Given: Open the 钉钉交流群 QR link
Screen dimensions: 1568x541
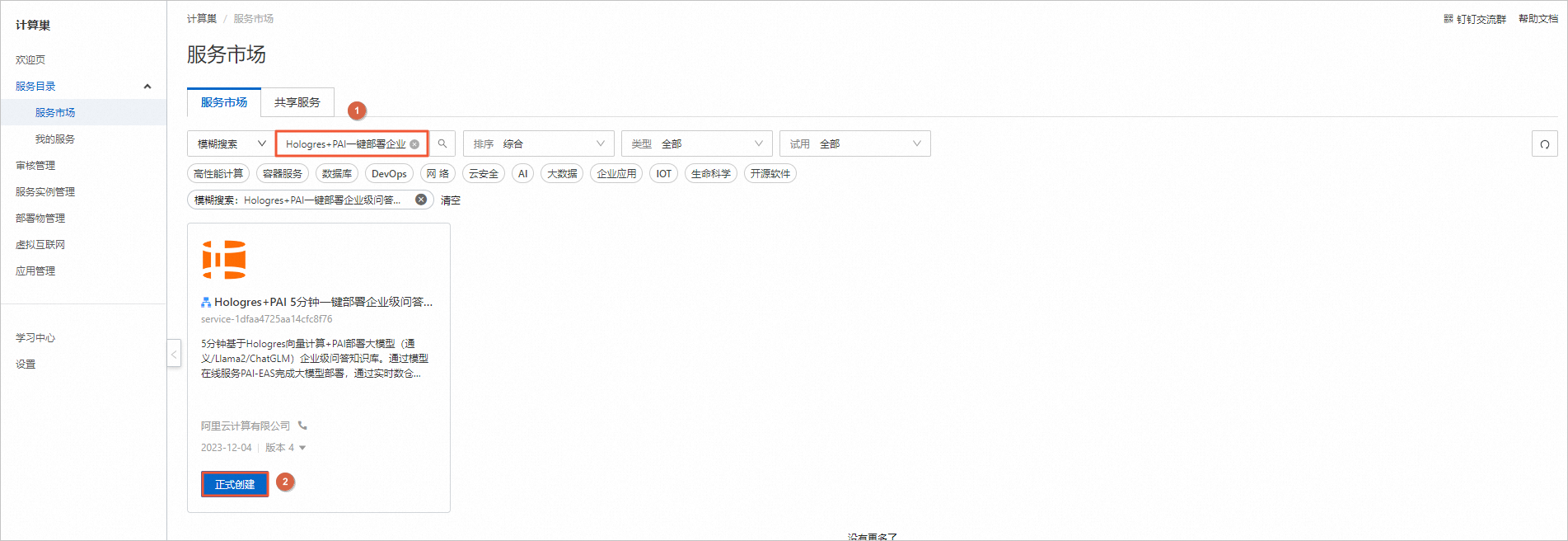Looking at the screenshot, I should pyautogui.click(x=1475, y=19).
